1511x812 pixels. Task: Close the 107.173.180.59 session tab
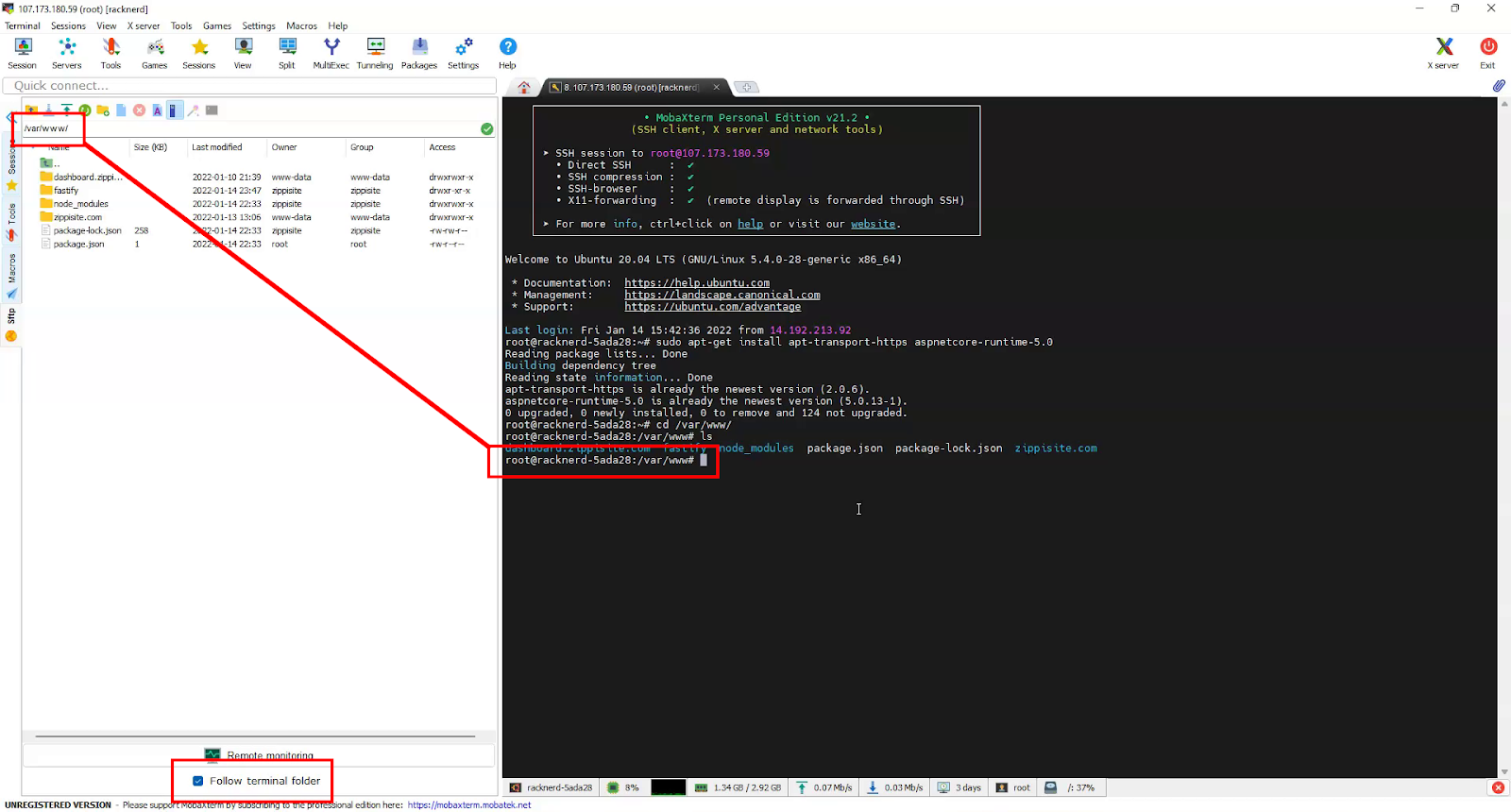716,87
